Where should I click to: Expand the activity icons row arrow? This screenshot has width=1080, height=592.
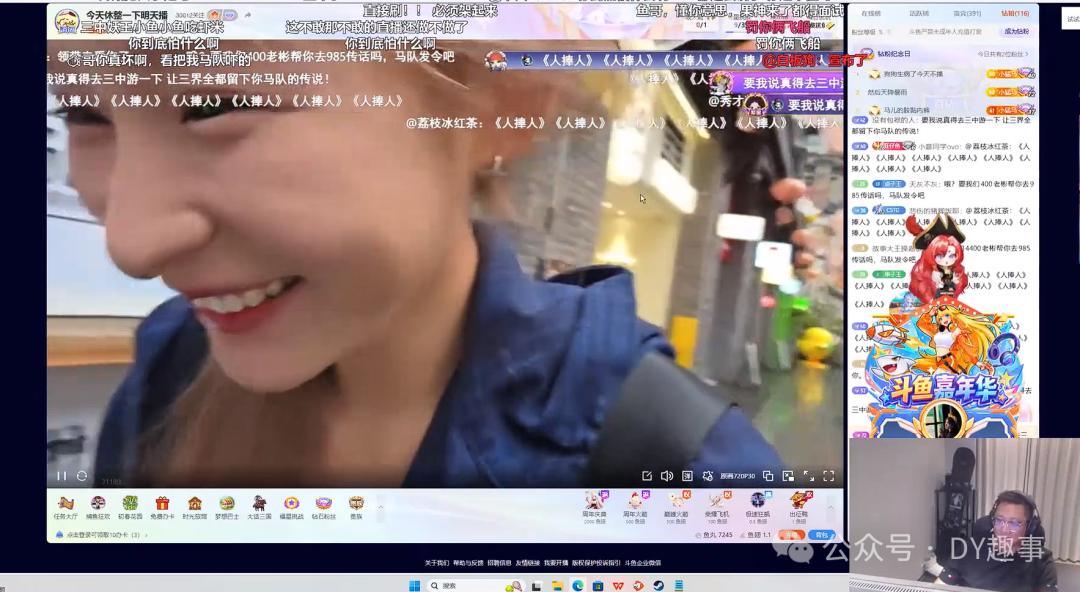381,507
